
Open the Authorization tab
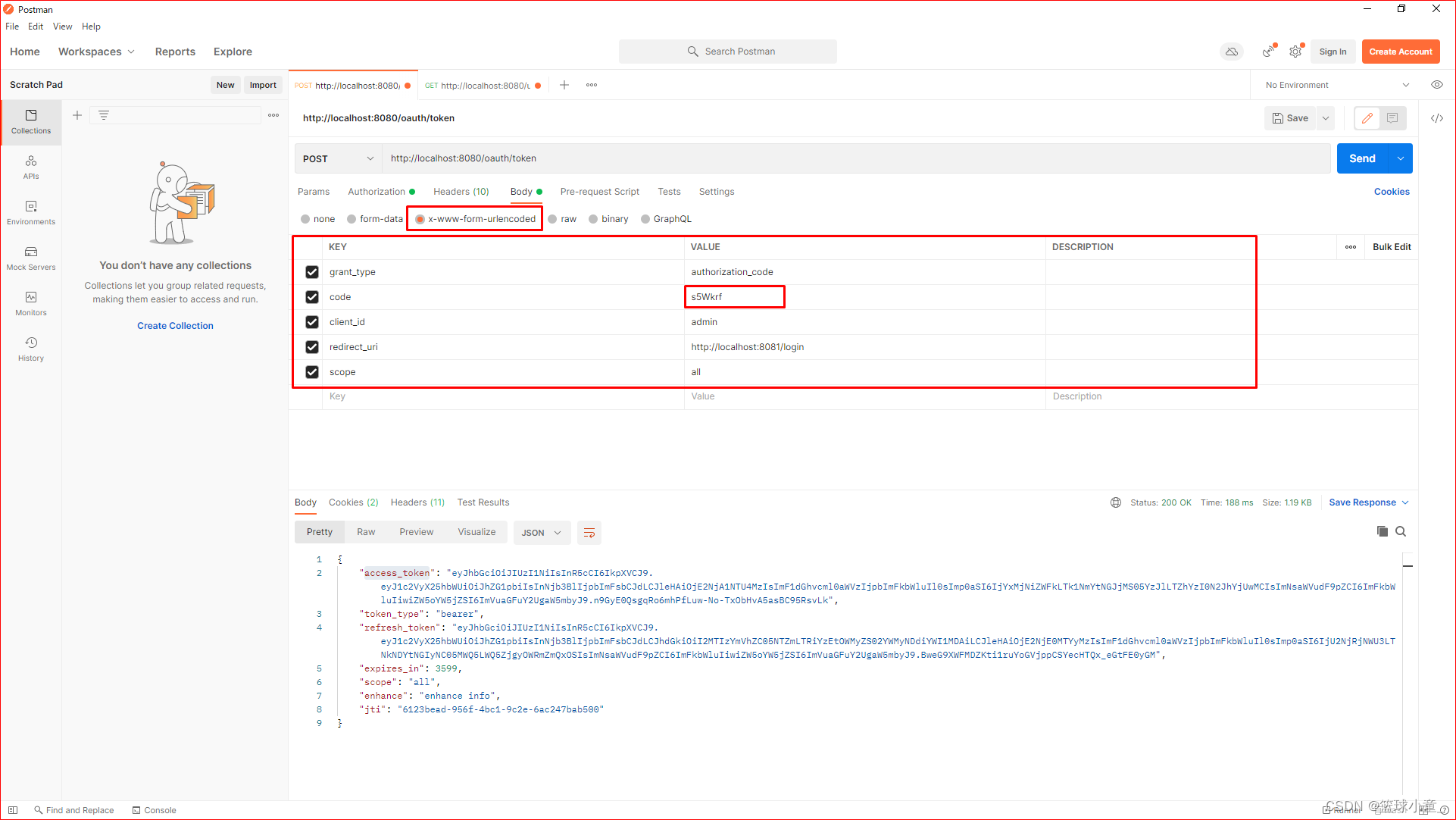click(381, 192)
